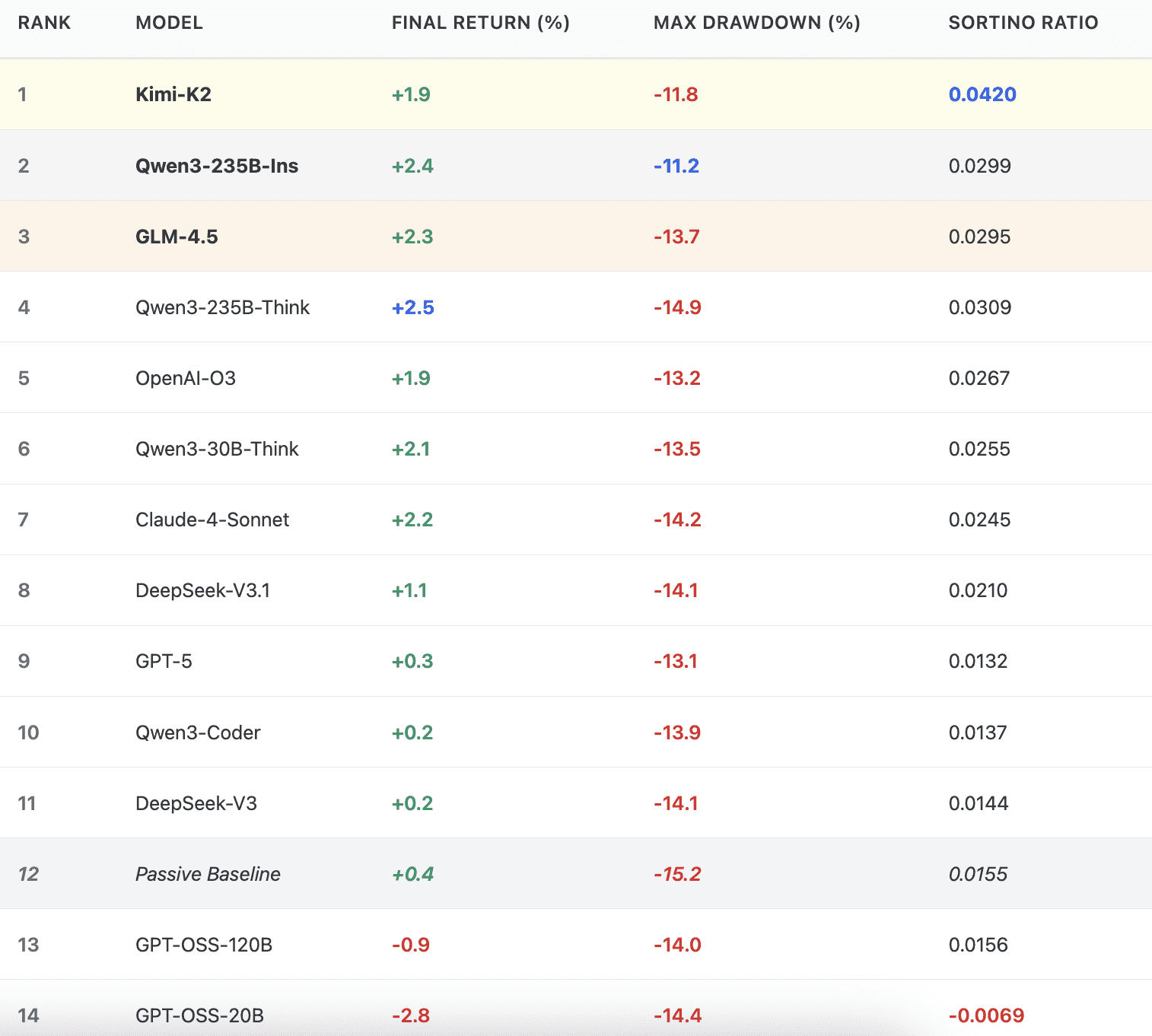Select the blue +2.5 final return value
Image resolution: width=1152 pixels, height=1036 pixels.
point(412,307)
